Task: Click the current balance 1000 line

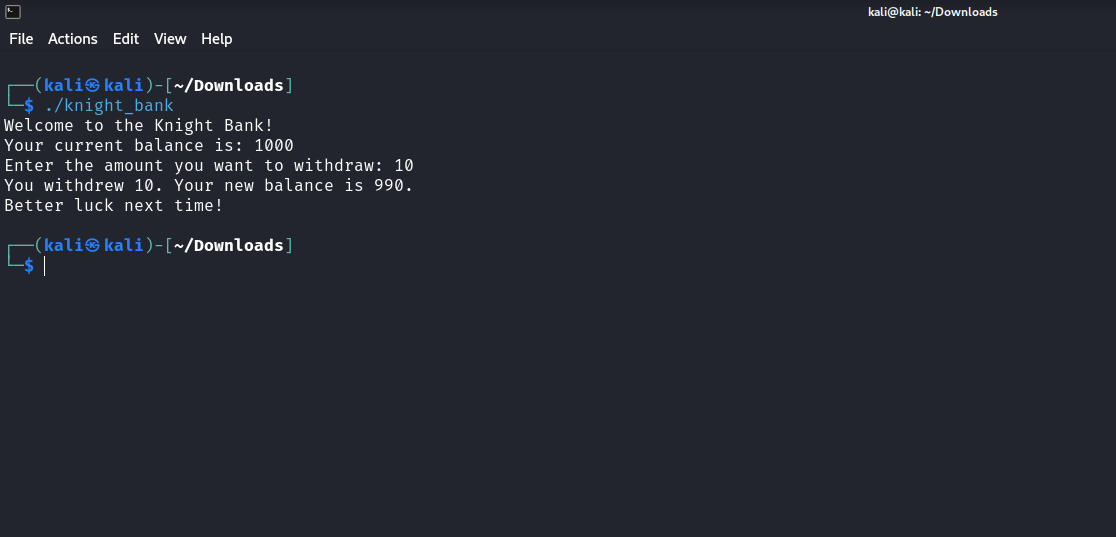Action: tap(149, 146)
